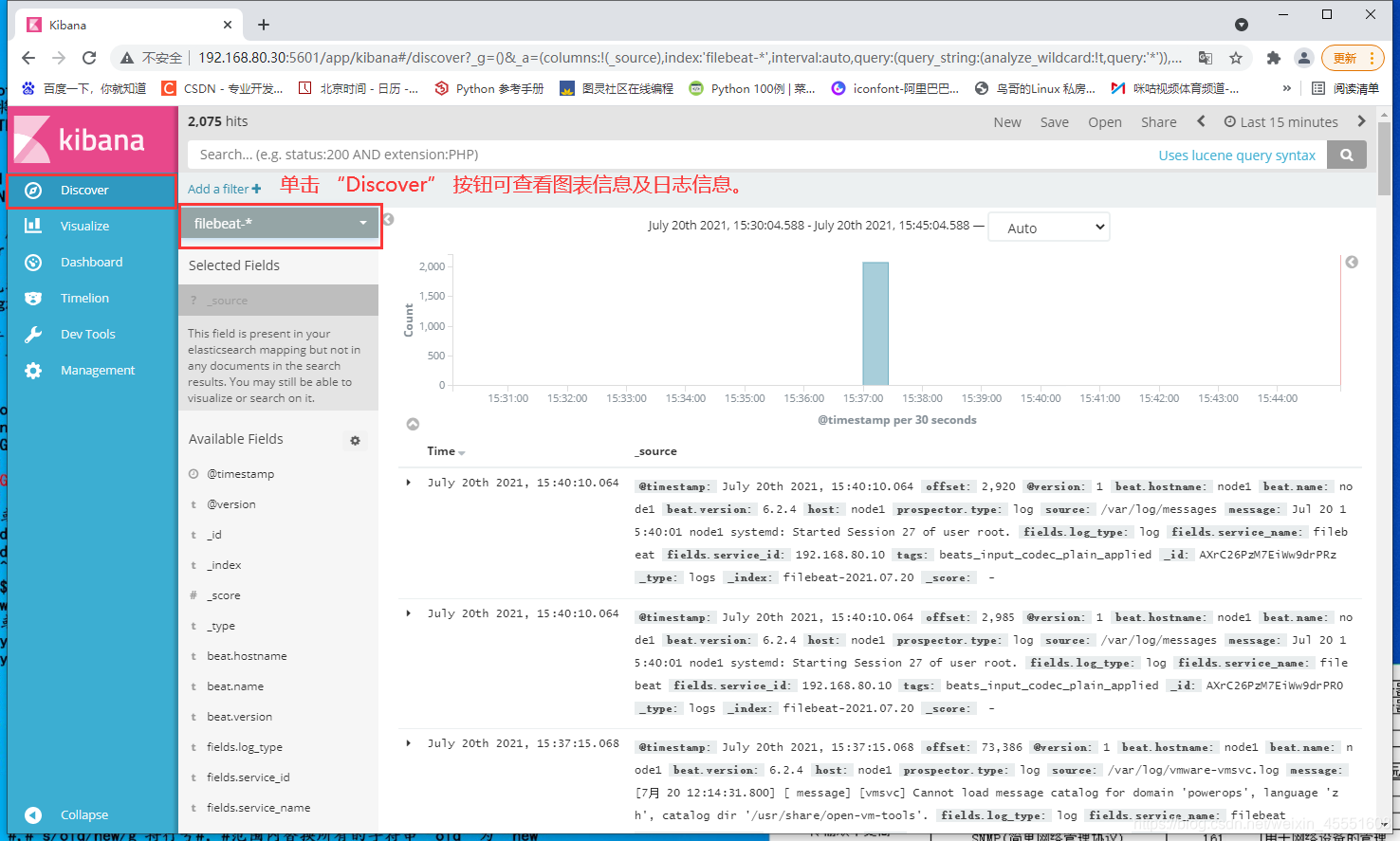
Task: Sort by the Time column header
Action: 446,451
